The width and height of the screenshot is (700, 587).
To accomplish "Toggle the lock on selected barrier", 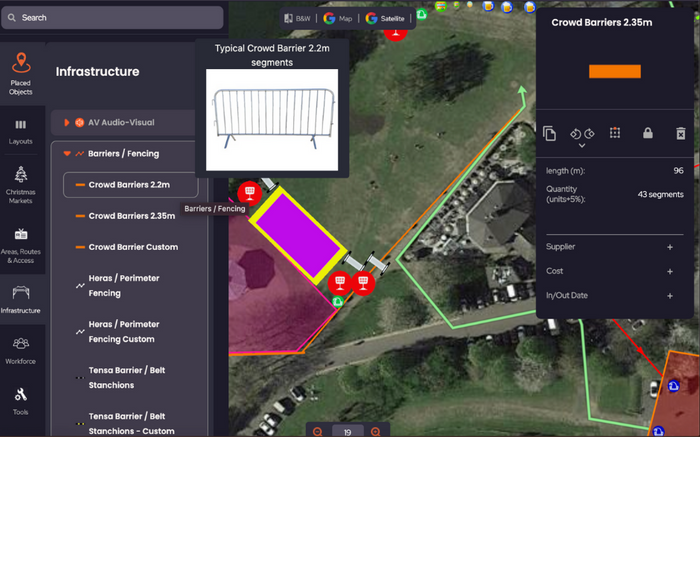I will pyautogui.click(x=648, y=133).
